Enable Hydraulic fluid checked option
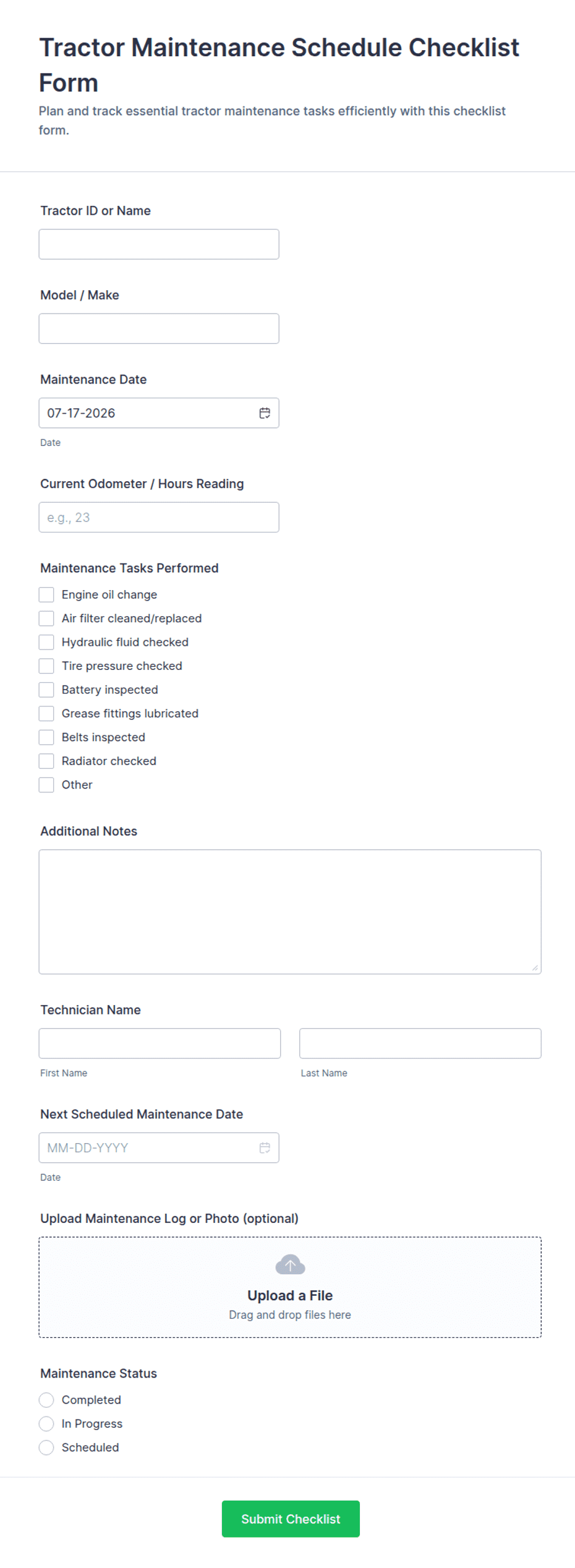 46,643
